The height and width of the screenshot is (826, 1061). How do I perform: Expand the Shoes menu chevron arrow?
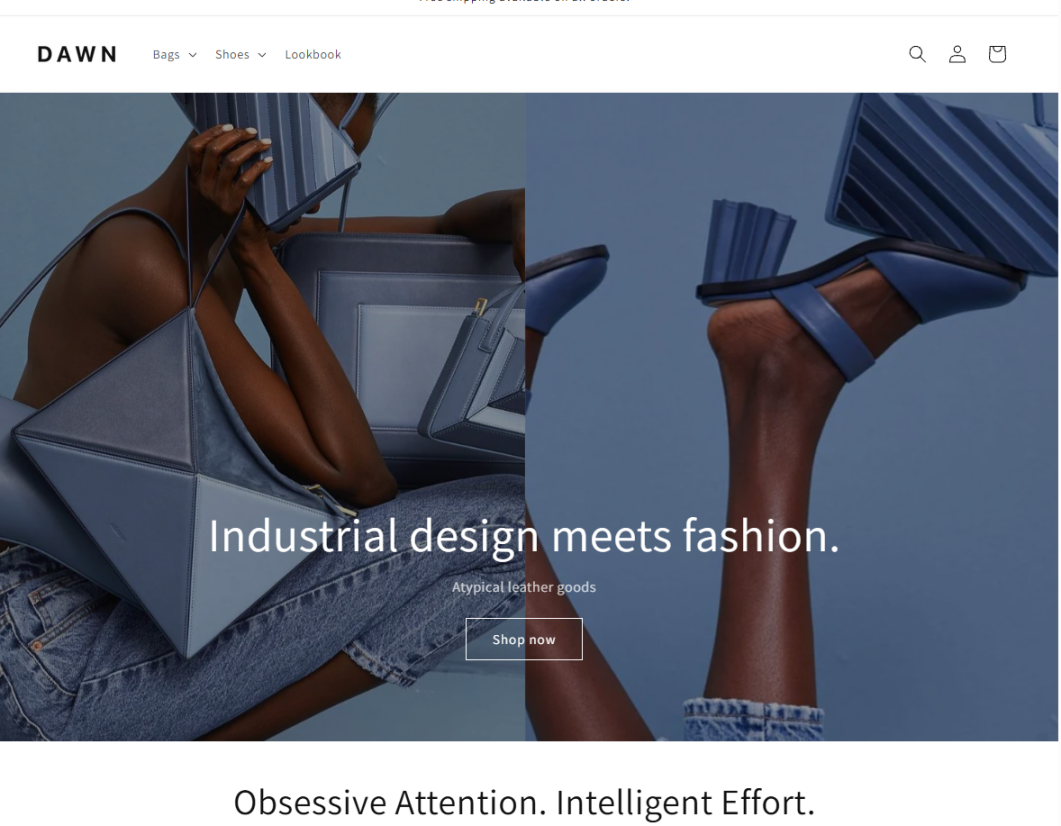click(262, 55)
